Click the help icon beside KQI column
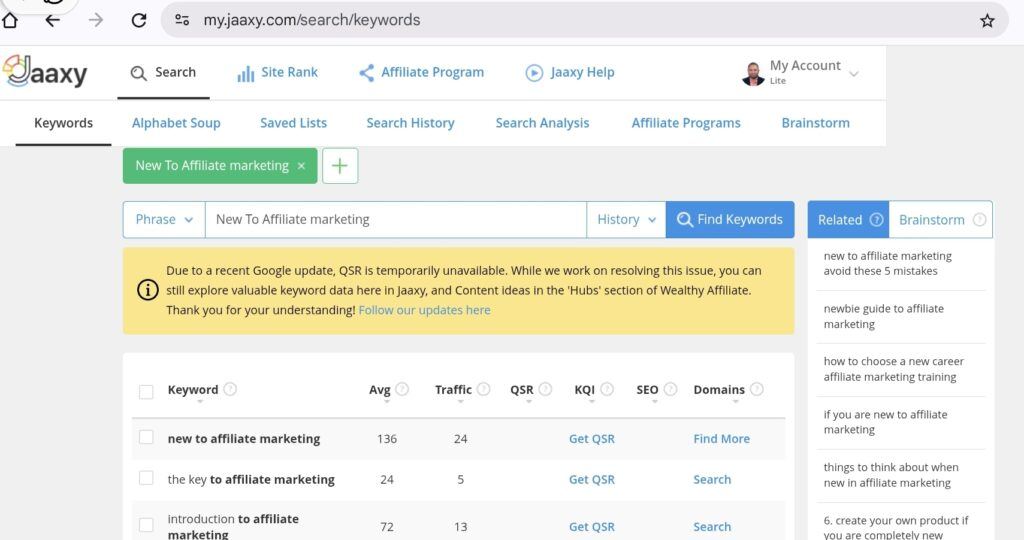 point(607,389)
